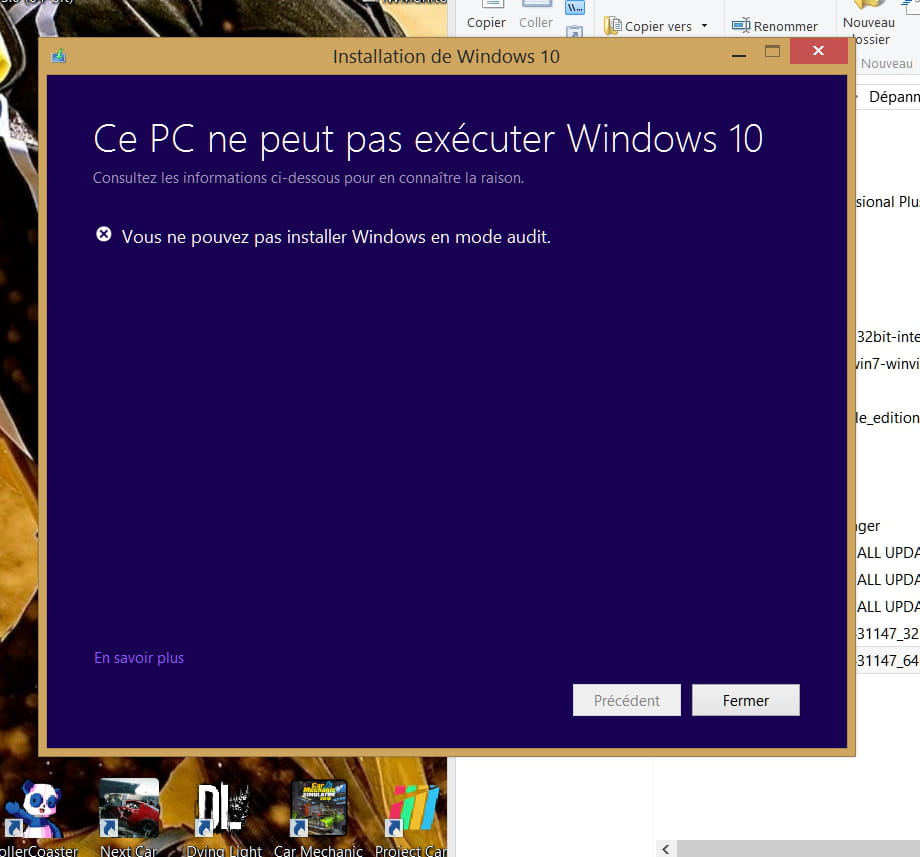
Task: Click the Explorer horizontal scrollbar left arrow
Action: click(665, 849)
